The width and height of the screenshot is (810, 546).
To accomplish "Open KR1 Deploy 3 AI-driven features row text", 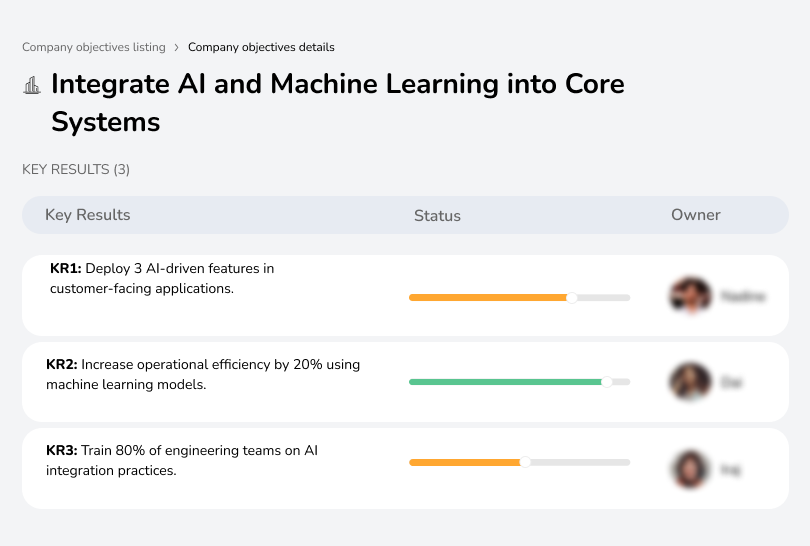I will coord(162,278).
